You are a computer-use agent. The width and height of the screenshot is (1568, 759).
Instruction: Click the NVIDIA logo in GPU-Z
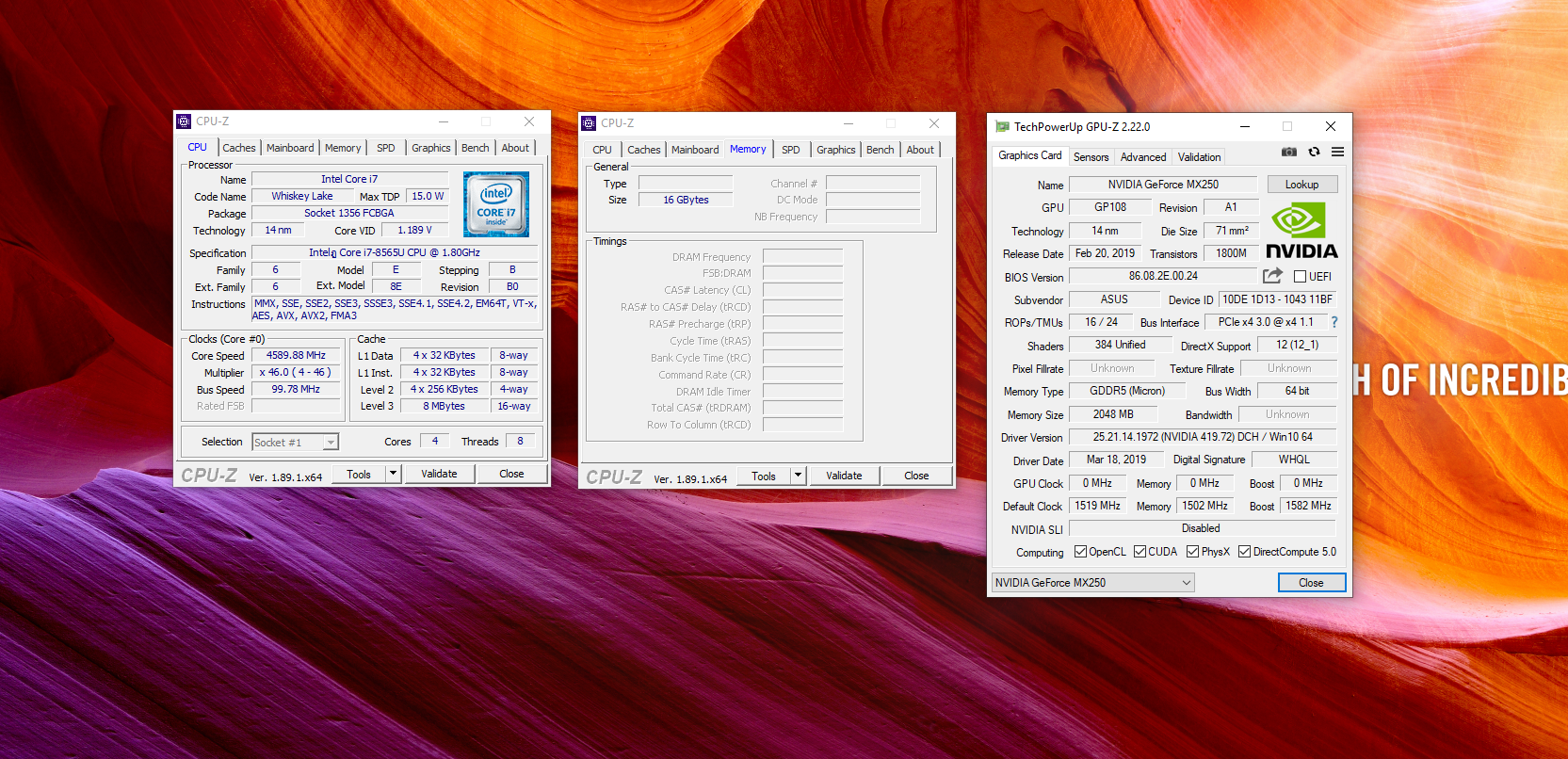click(x=1301, y=230)
